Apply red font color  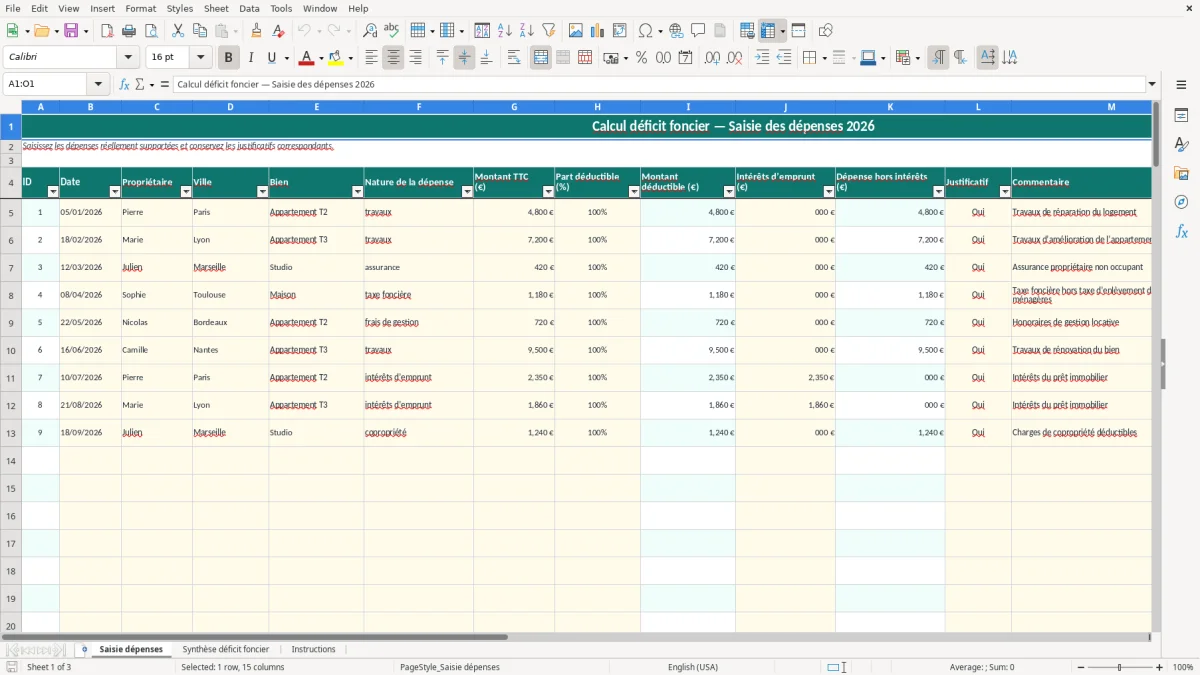tap(307, 58)
